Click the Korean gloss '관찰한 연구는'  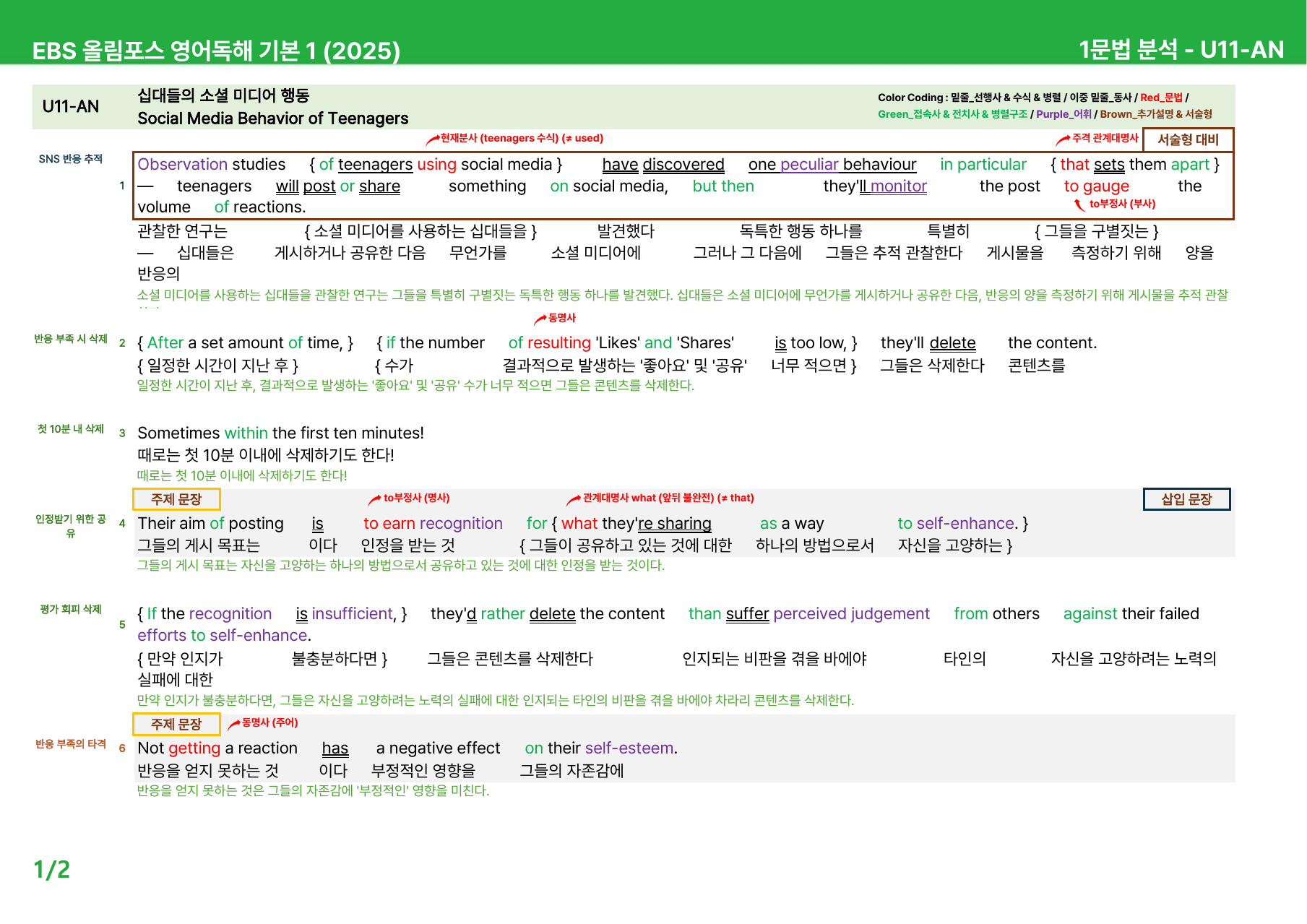(182, 231)
